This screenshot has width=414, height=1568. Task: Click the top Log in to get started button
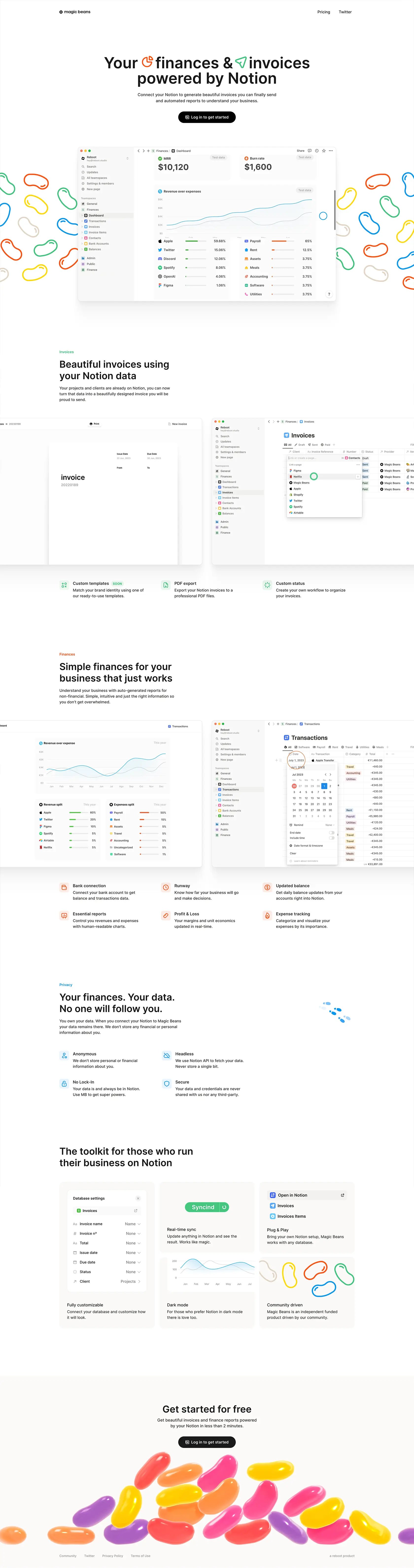click(x=207, y=117)
